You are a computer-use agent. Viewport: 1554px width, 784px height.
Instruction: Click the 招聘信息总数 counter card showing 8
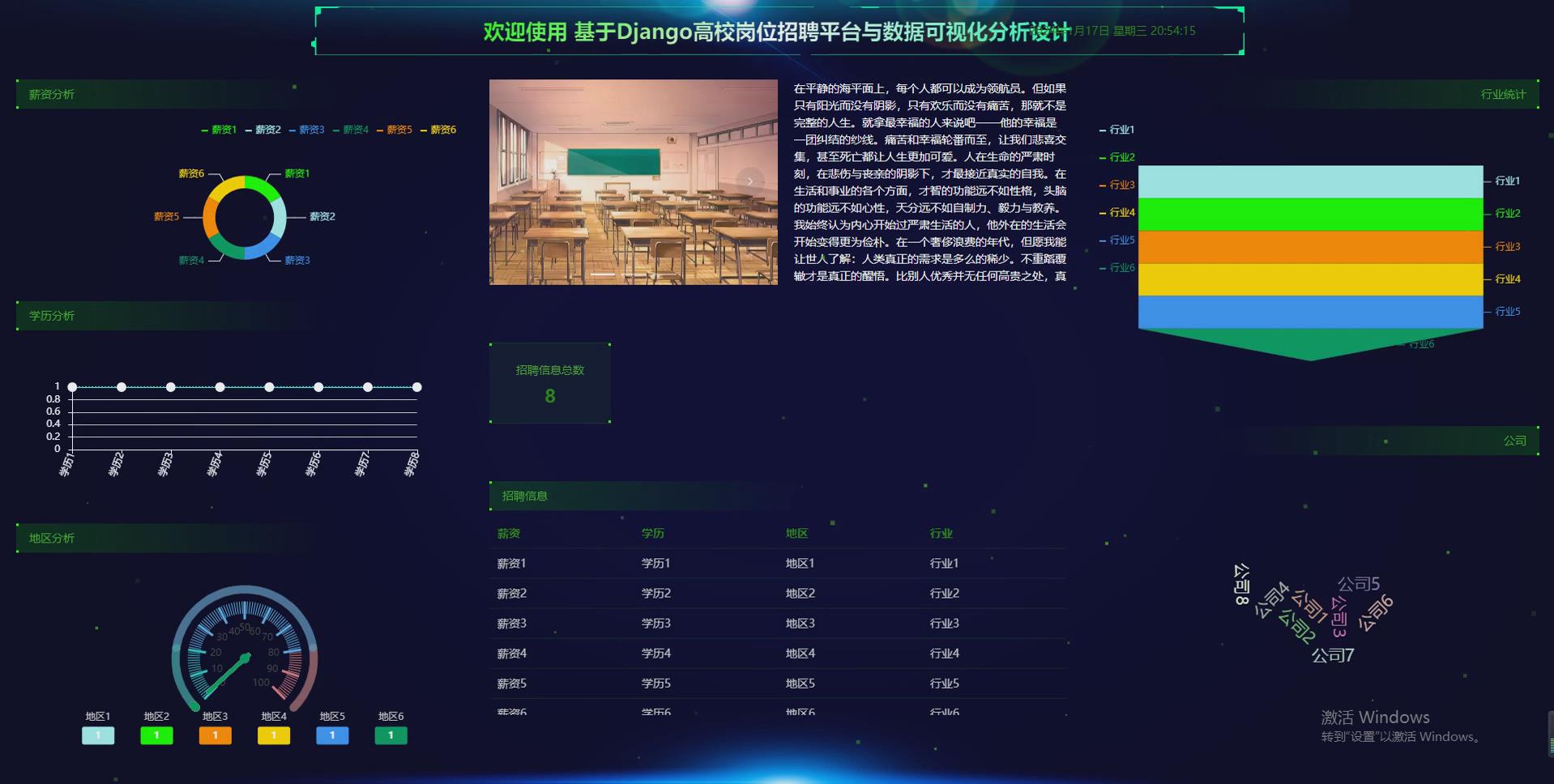[549, 382]
